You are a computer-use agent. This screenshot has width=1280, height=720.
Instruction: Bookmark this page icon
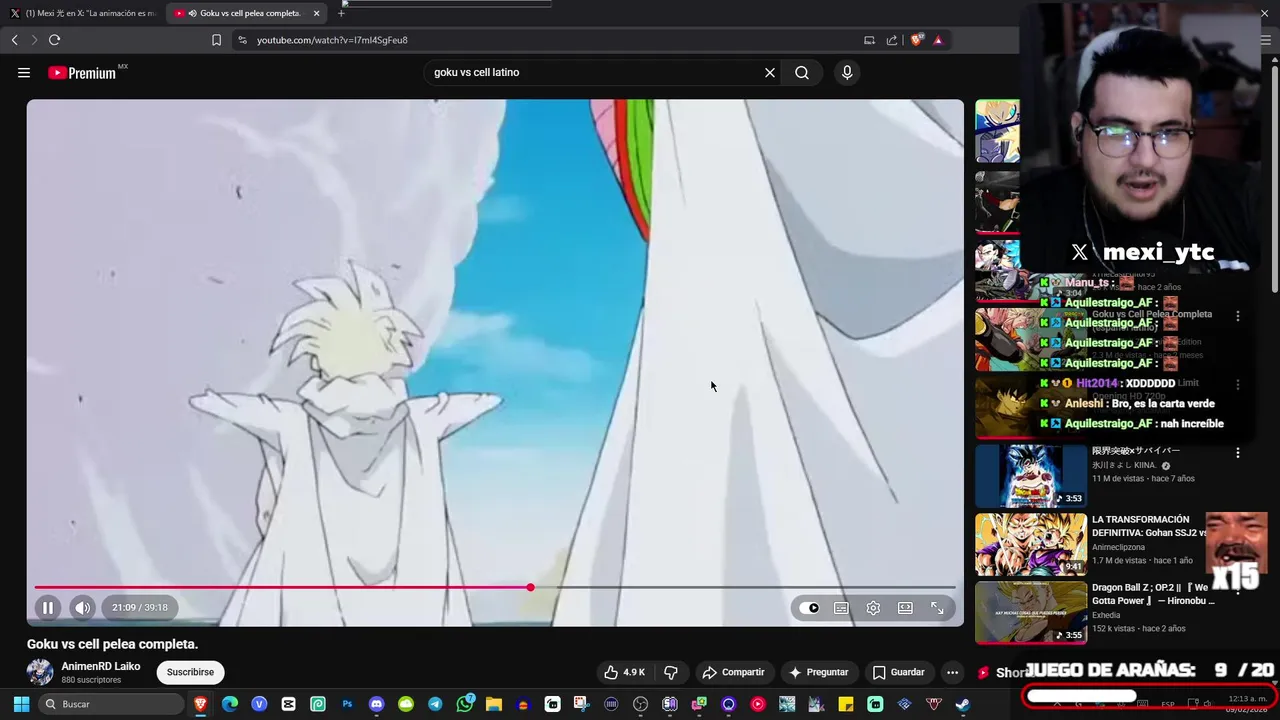(x=216, y=40)
